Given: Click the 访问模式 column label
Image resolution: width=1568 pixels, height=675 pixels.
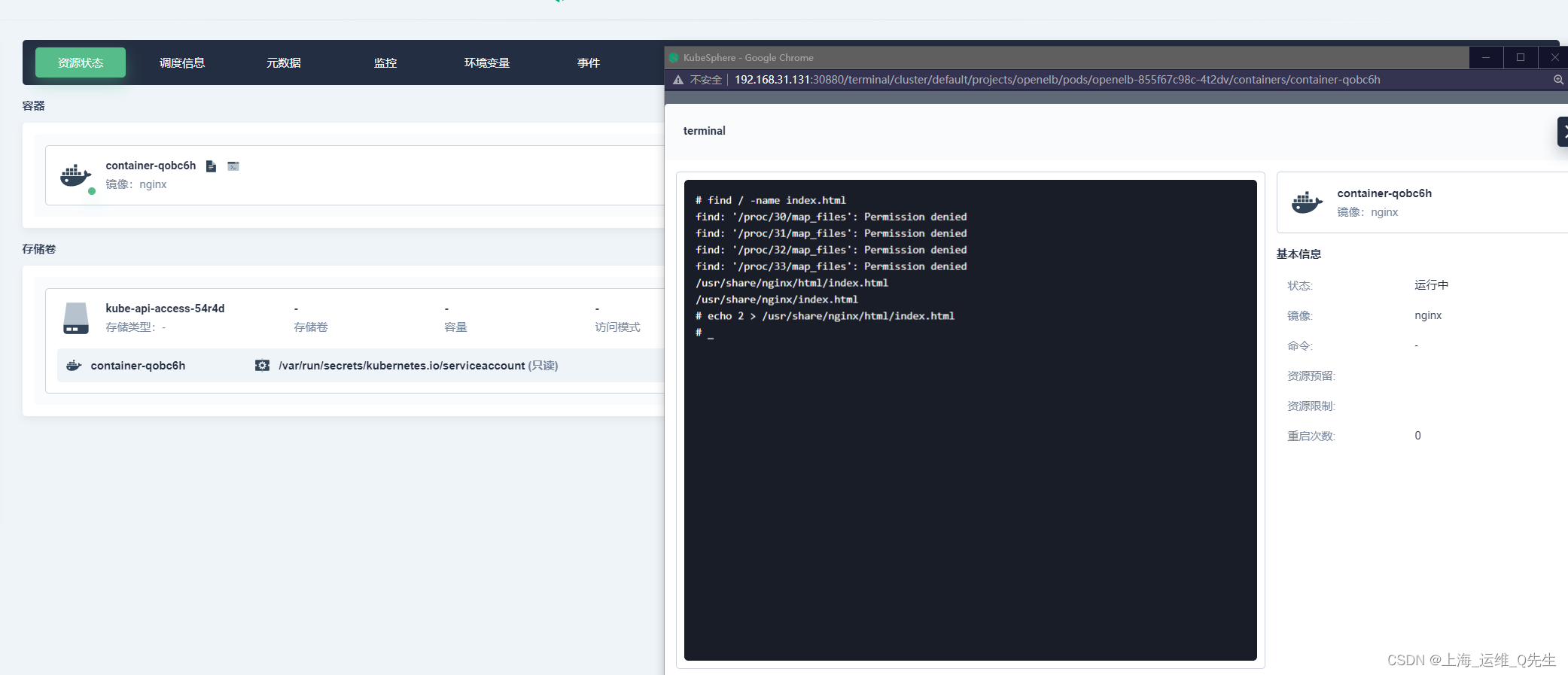Looking at the screenshot, I should tap(617, 327).
